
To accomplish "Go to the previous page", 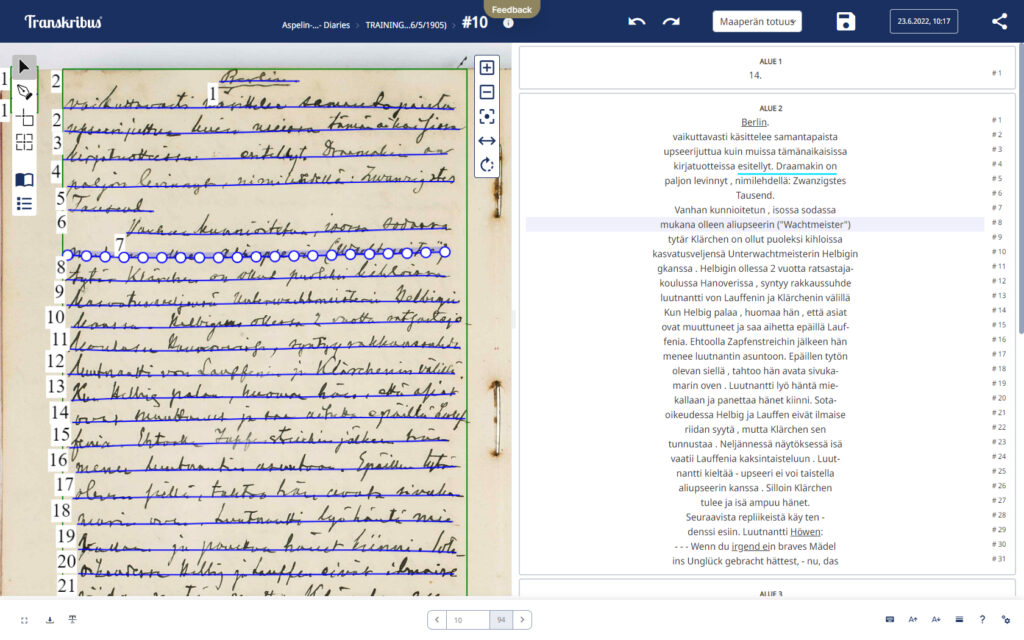I will tap(437, 620).
